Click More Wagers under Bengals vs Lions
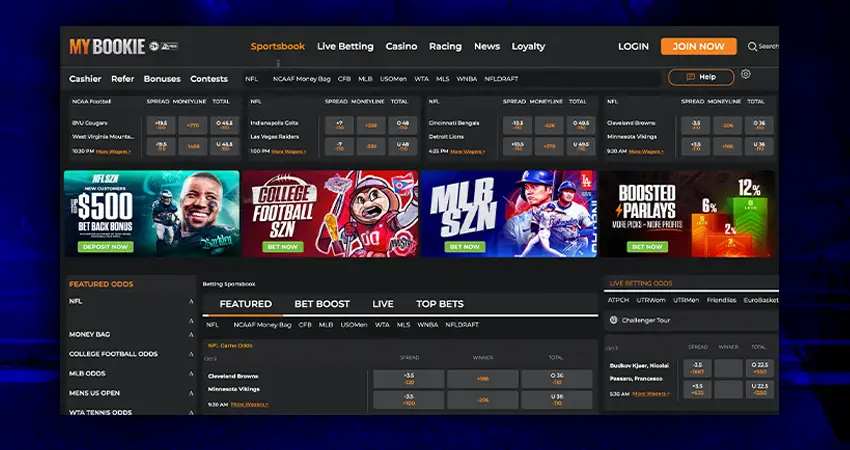 tap(467, 152)
